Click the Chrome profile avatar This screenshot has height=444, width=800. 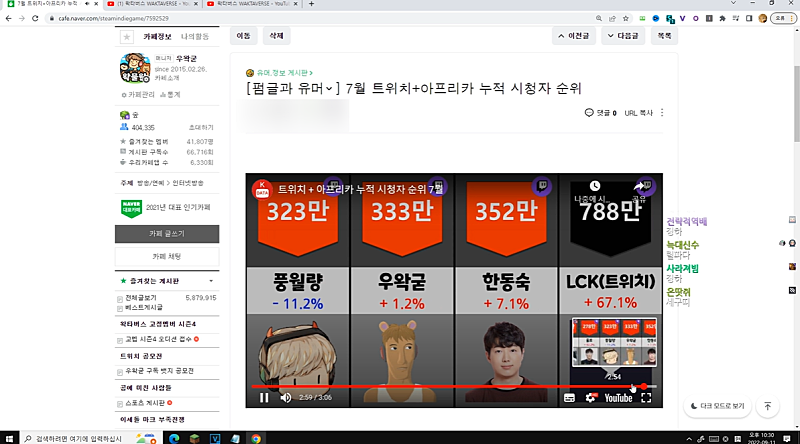tap(763, 18)
